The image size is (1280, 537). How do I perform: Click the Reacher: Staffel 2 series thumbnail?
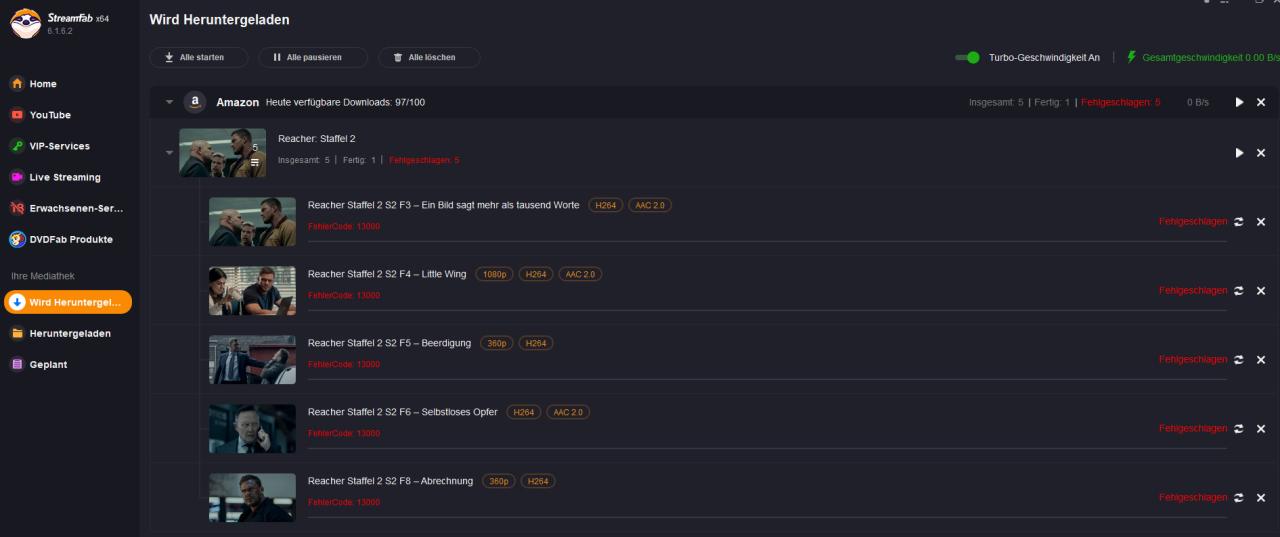[222, 152]
